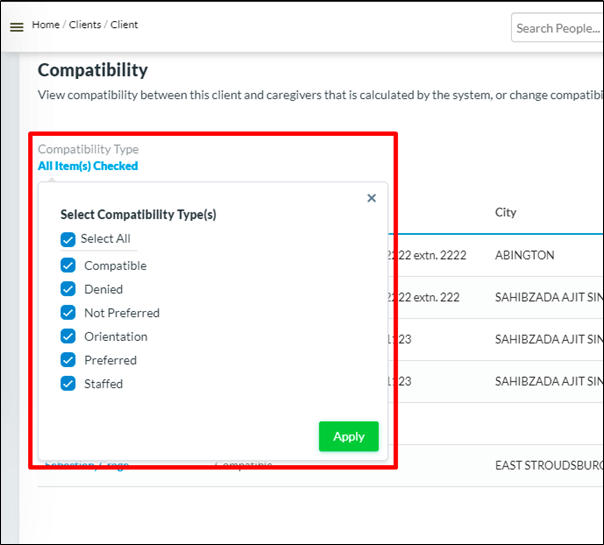Uncheck the Select All checkbox

[x=68, y=239]
